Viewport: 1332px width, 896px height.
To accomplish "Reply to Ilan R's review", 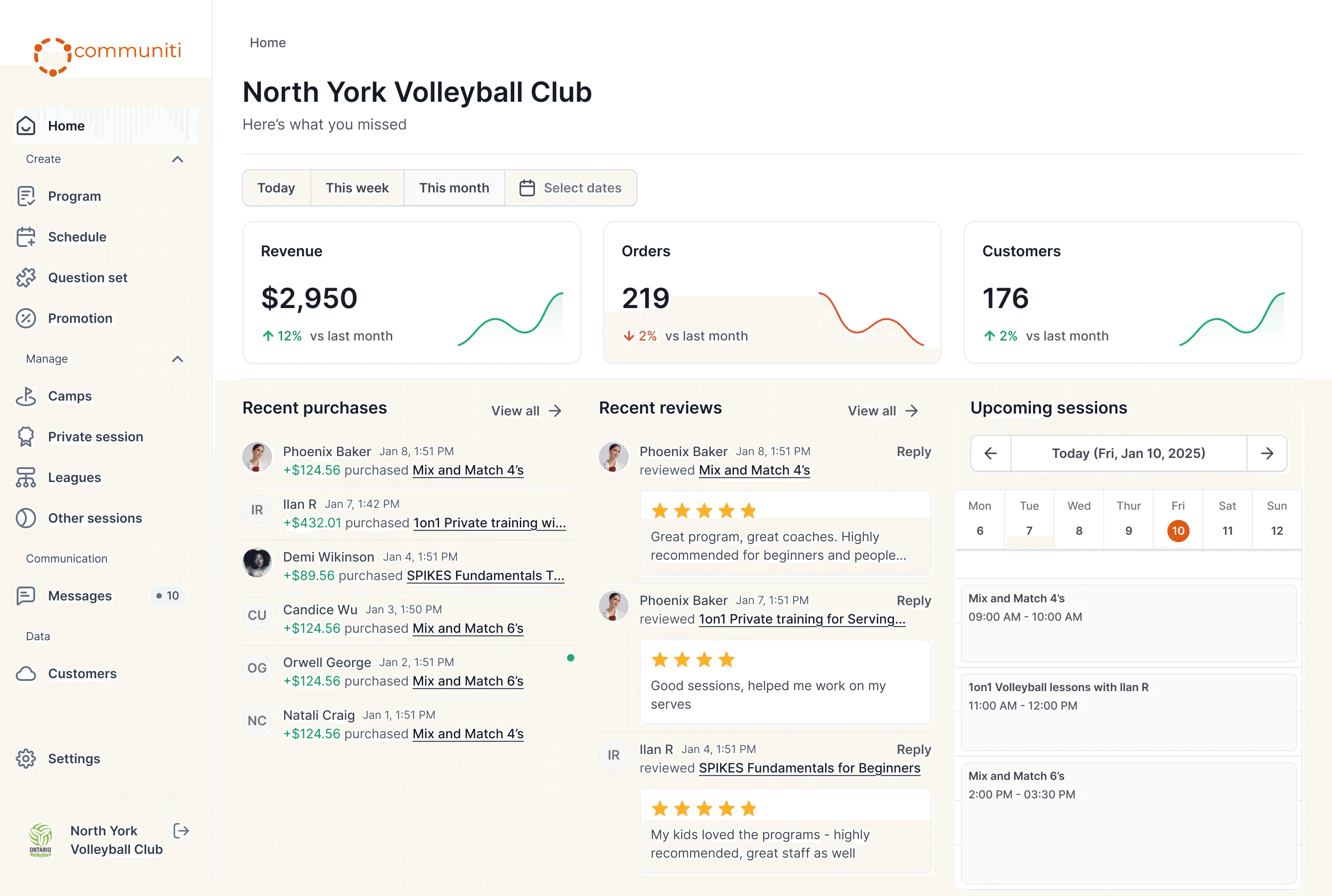I will pyautogui.click(x=913, y=749).
